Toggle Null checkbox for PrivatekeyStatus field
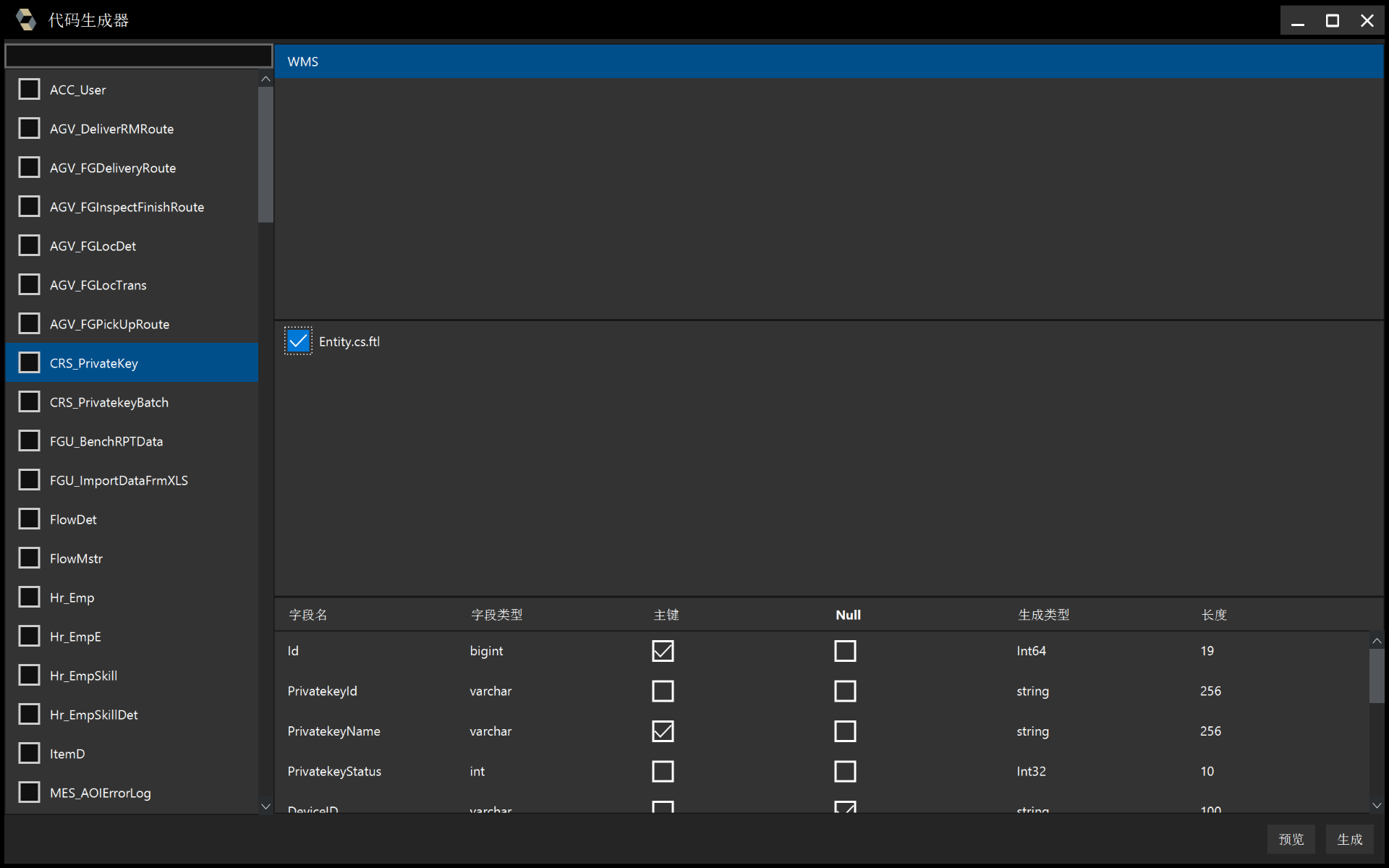This screenshot has width=1389, height=868. pyautogui.click(x=845, y=771)
